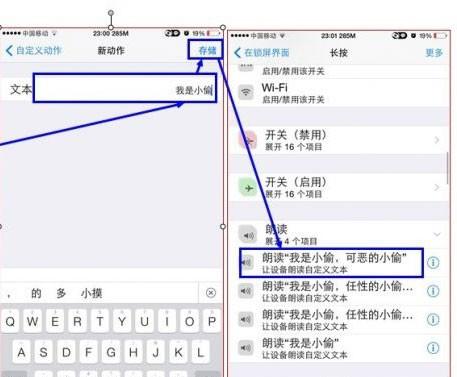Open info for second 任性的小偷 action
This screenshot has height=377, width=457.
(433, 320)
